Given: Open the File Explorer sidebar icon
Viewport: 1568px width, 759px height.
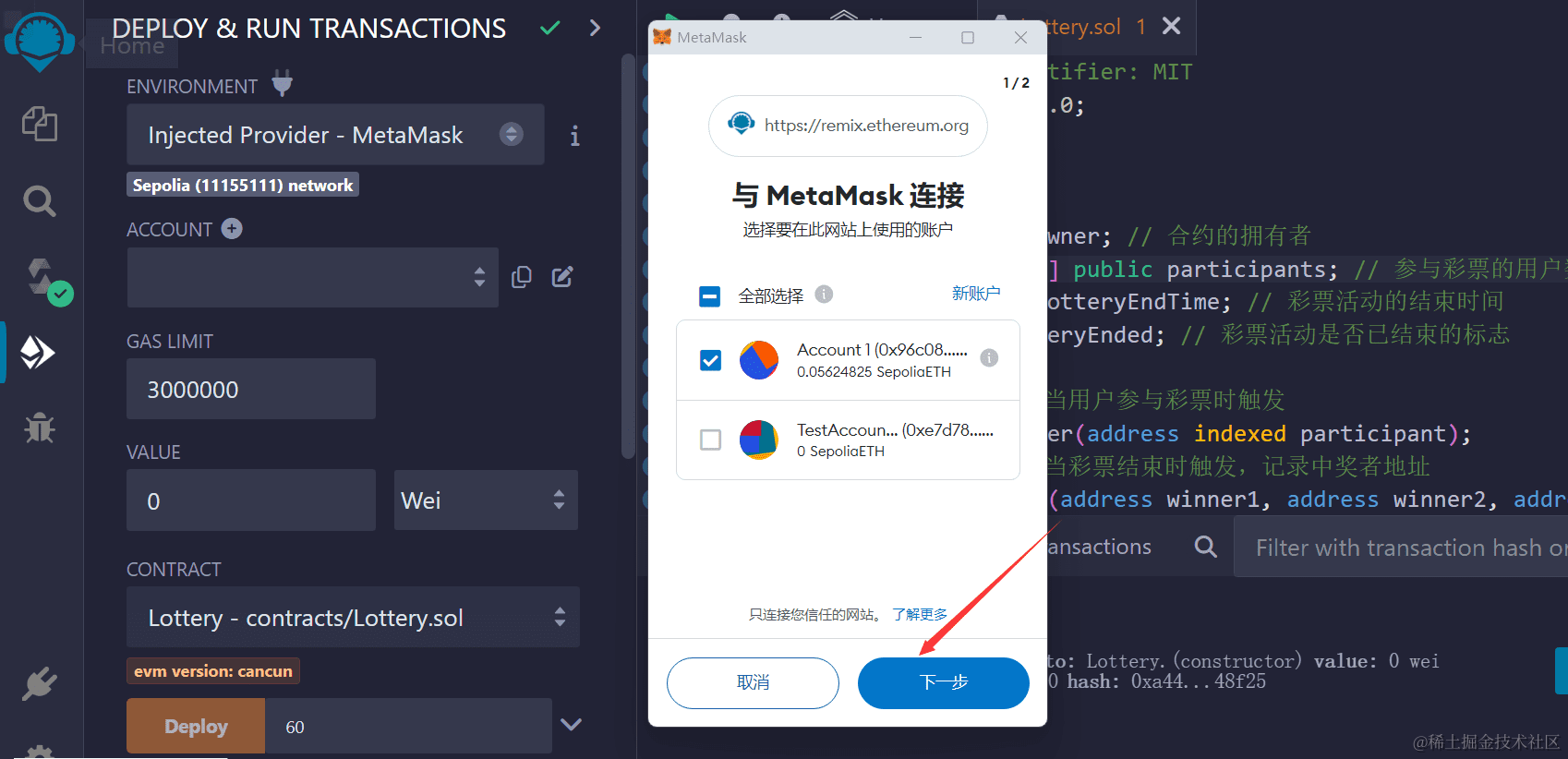Looking at the screenshot, I should pos(40,123).
